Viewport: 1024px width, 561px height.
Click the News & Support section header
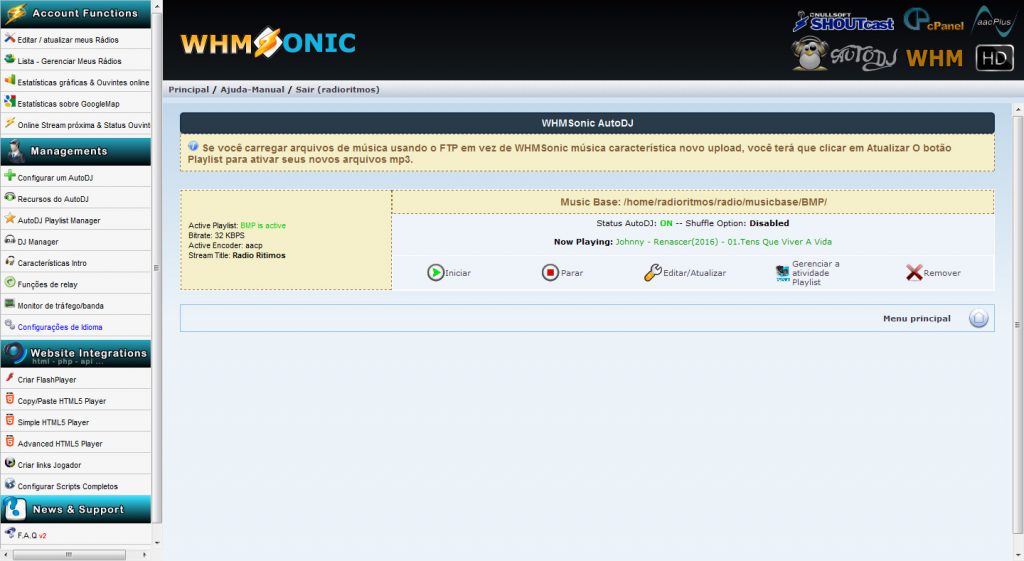point(76,509)
